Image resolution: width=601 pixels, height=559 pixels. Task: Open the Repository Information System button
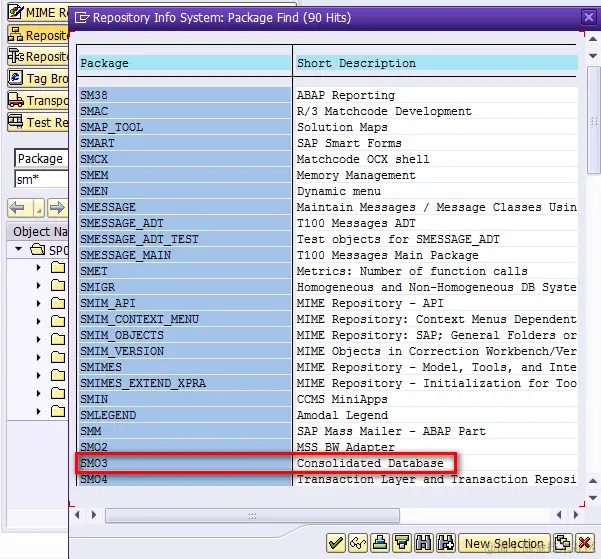[x=38, y=56]
